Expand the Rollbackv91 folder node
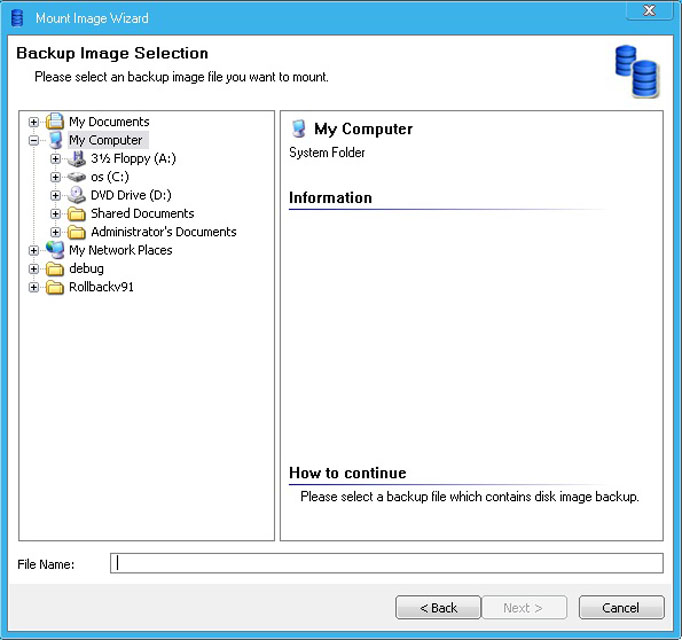The height and width of the screenshot is (640, 682). (33, 287)
